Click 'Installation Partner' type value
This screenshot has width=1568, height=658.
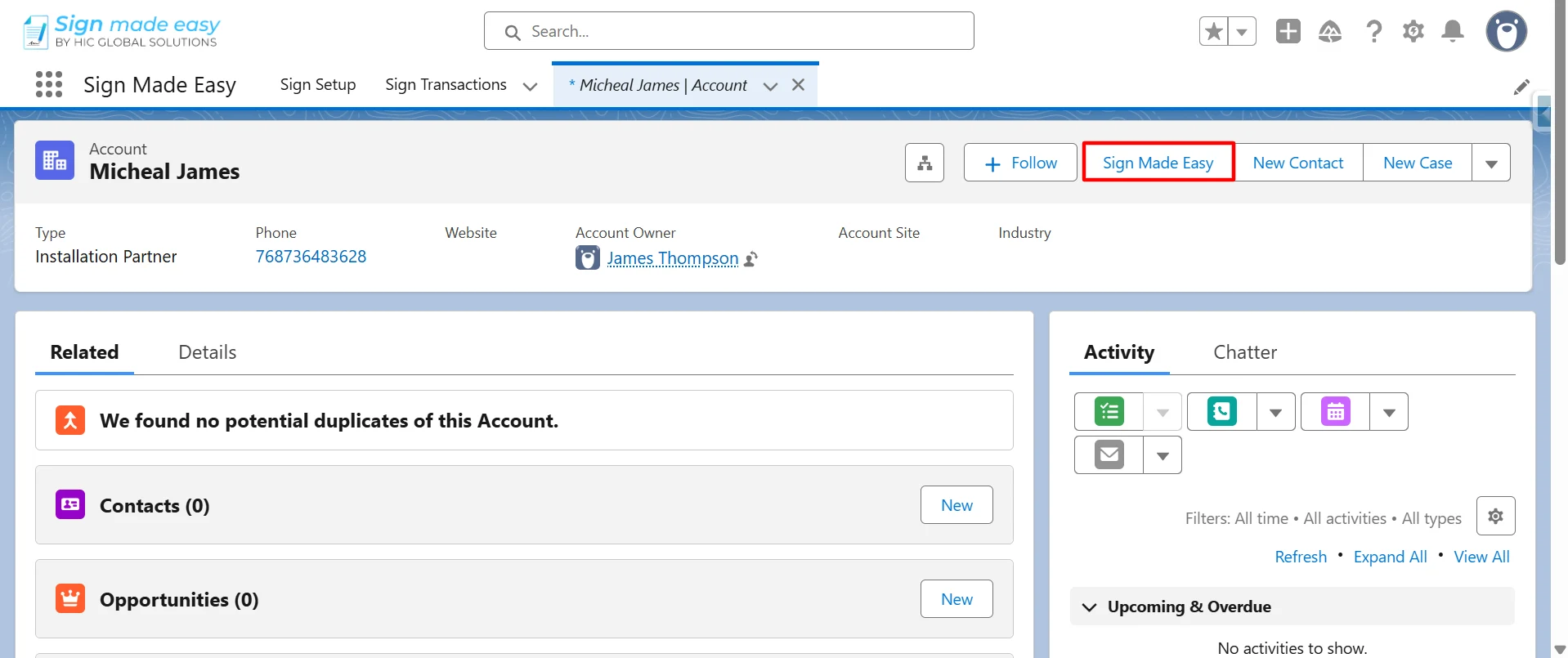click(x=106, y=257)
